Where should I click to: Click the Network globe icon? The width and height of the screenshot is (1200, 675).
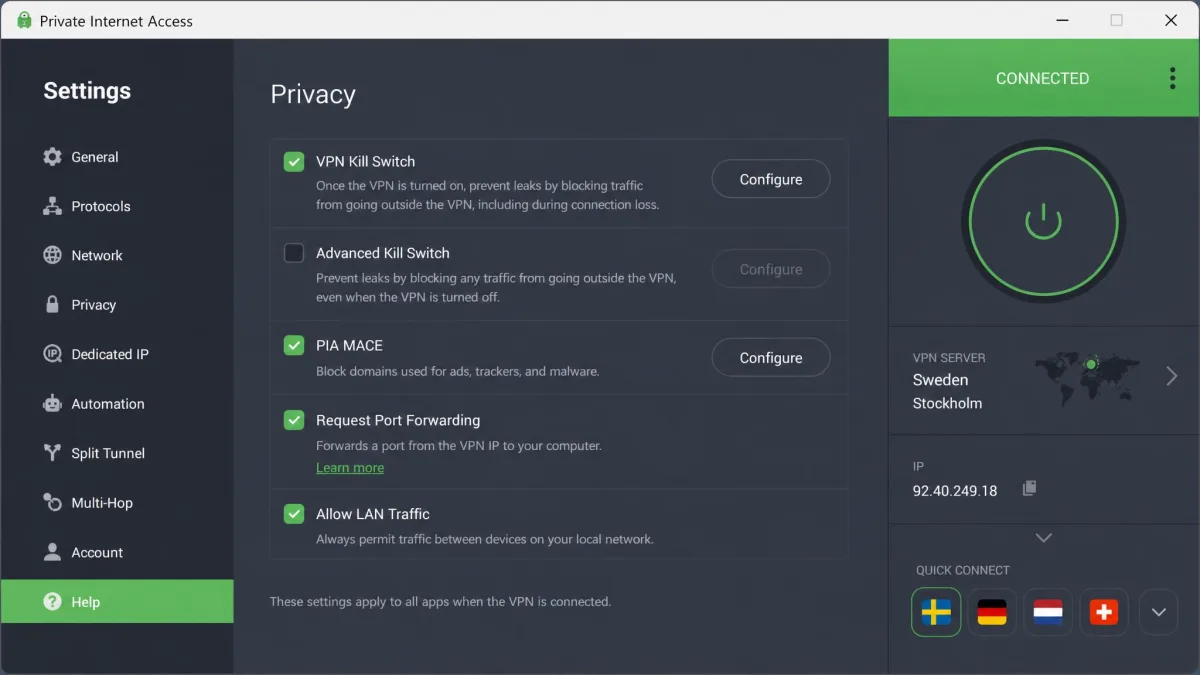(x=52, y=255)
